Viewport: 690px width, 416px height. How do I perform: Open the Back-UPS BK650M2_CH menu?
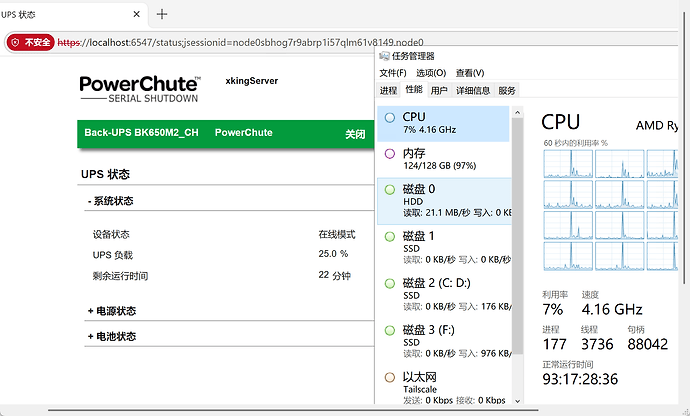tap(141, 133)
